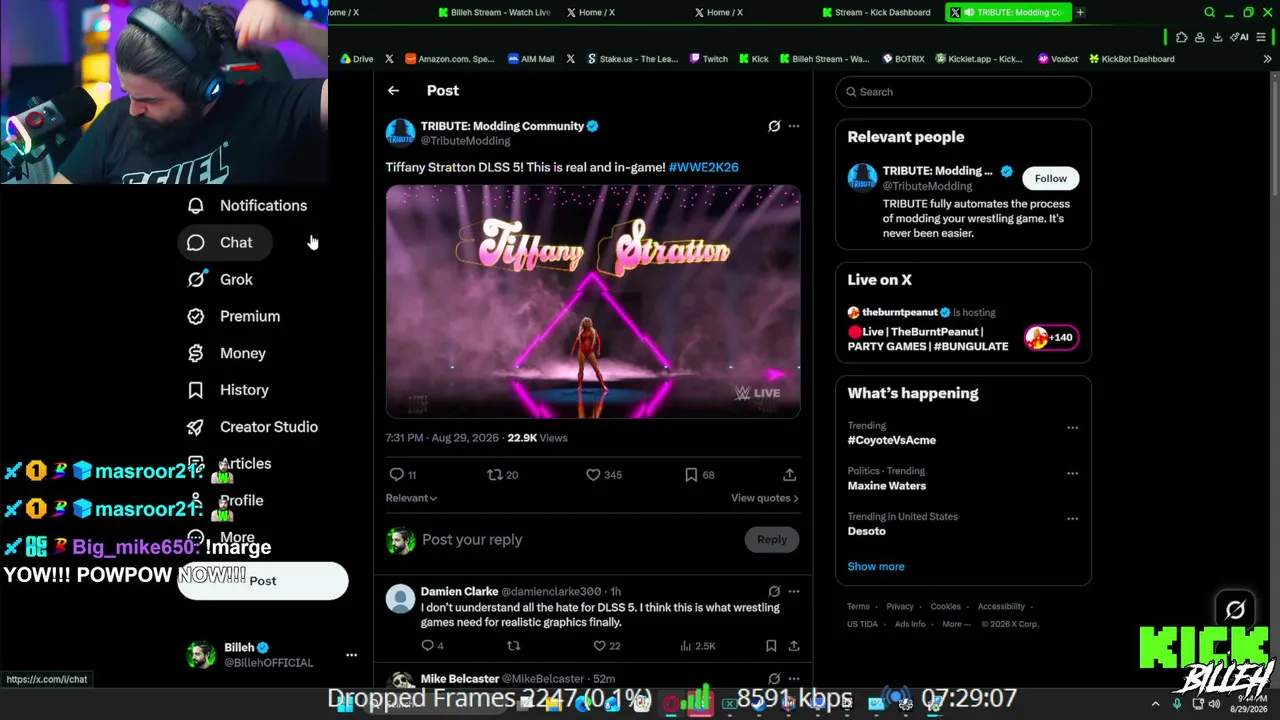
Task: Repost Damien Clarke's comment
Action: [514, 646]
